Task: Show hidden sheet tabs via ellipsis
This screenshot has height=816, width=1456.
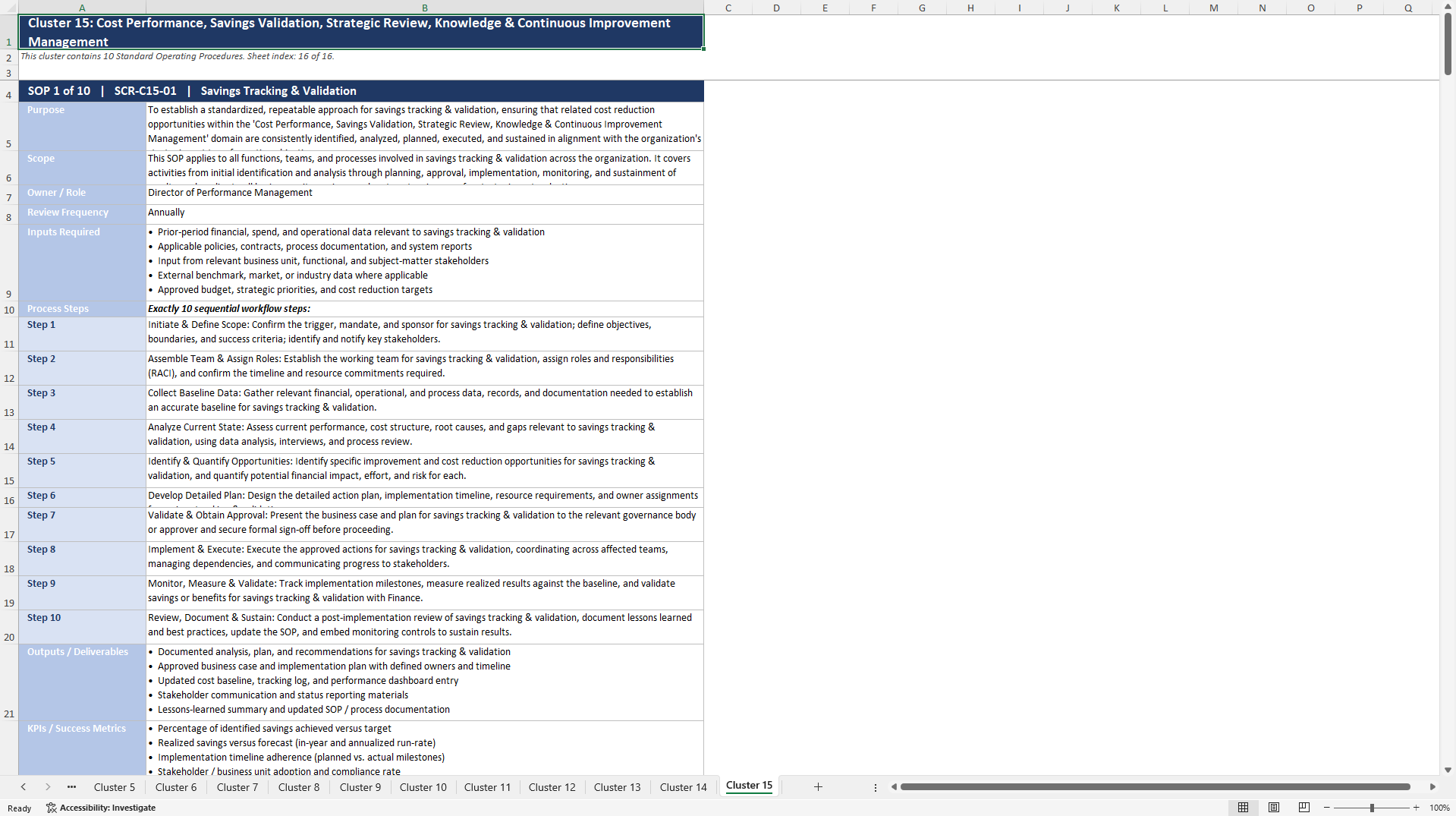Action: 71,787
